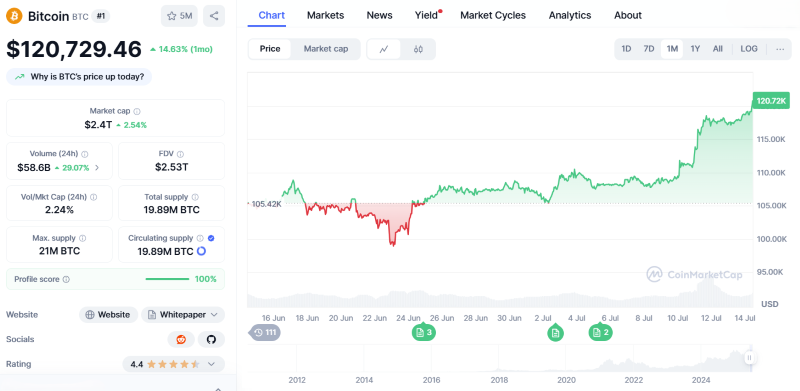Grab the timeline range slider handle
Screen dimensions: 800x391
749,358
